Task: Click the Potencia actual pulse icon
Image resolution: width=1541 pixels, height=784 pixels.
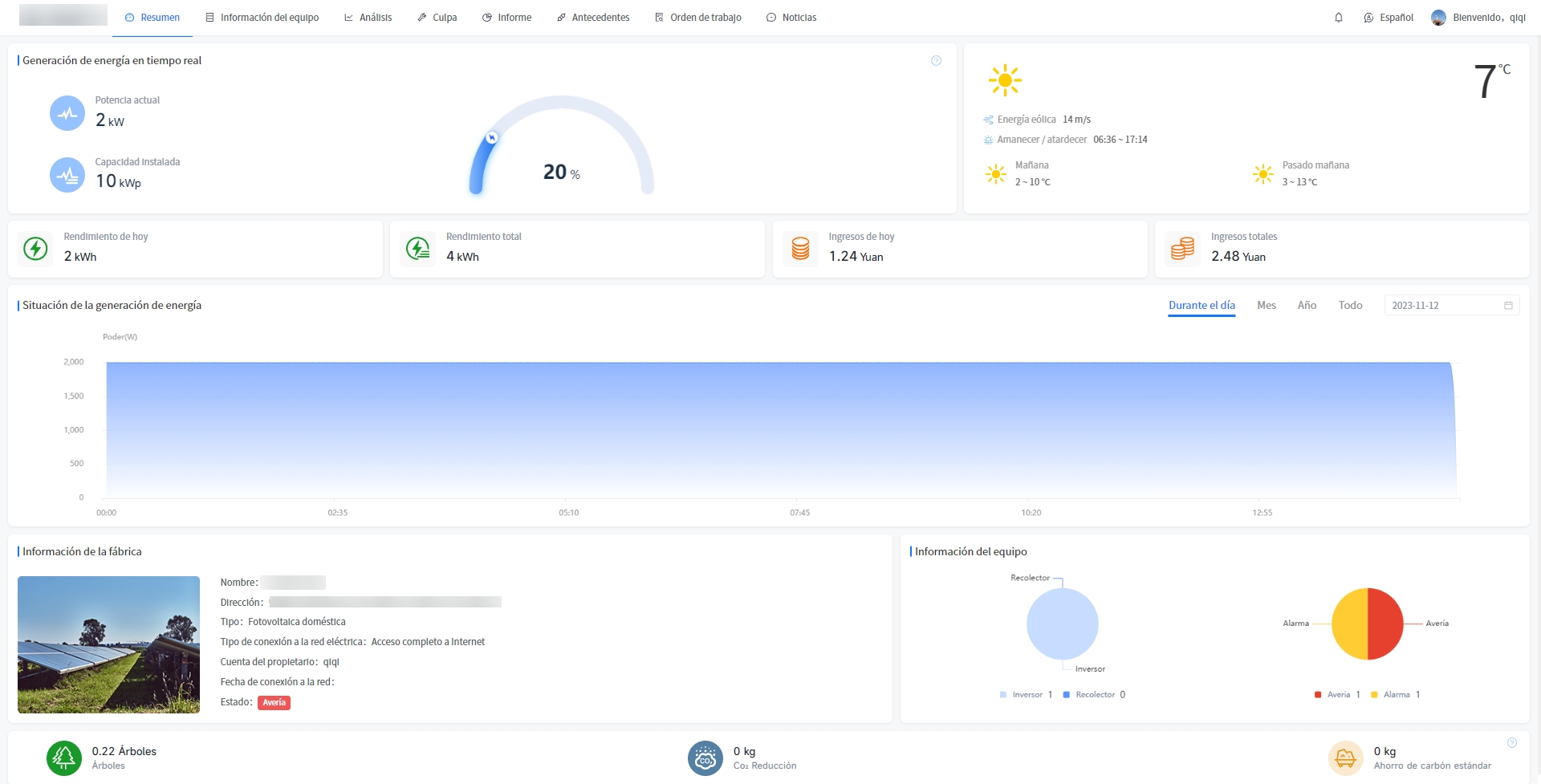Action: 67,113
